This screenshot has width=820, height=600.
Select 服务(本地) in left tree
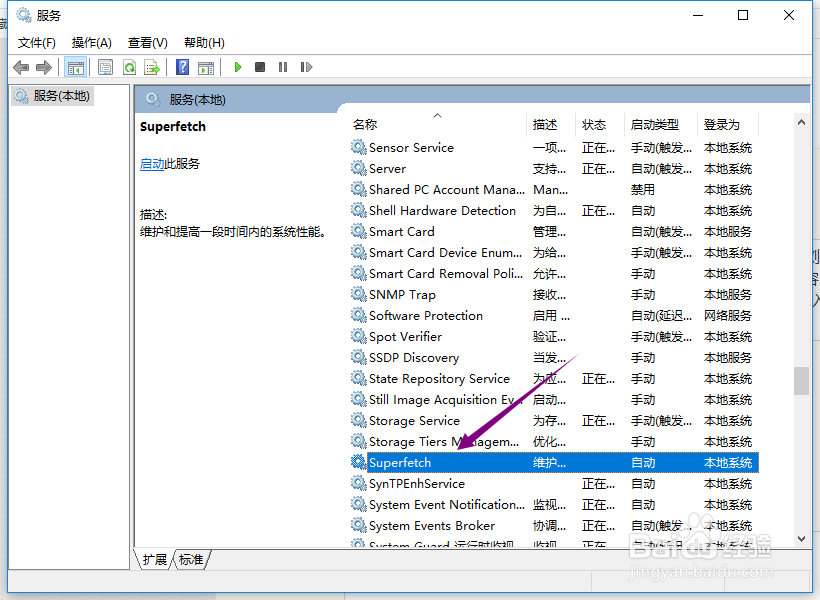pyautogui.click(x=52, y=96)
